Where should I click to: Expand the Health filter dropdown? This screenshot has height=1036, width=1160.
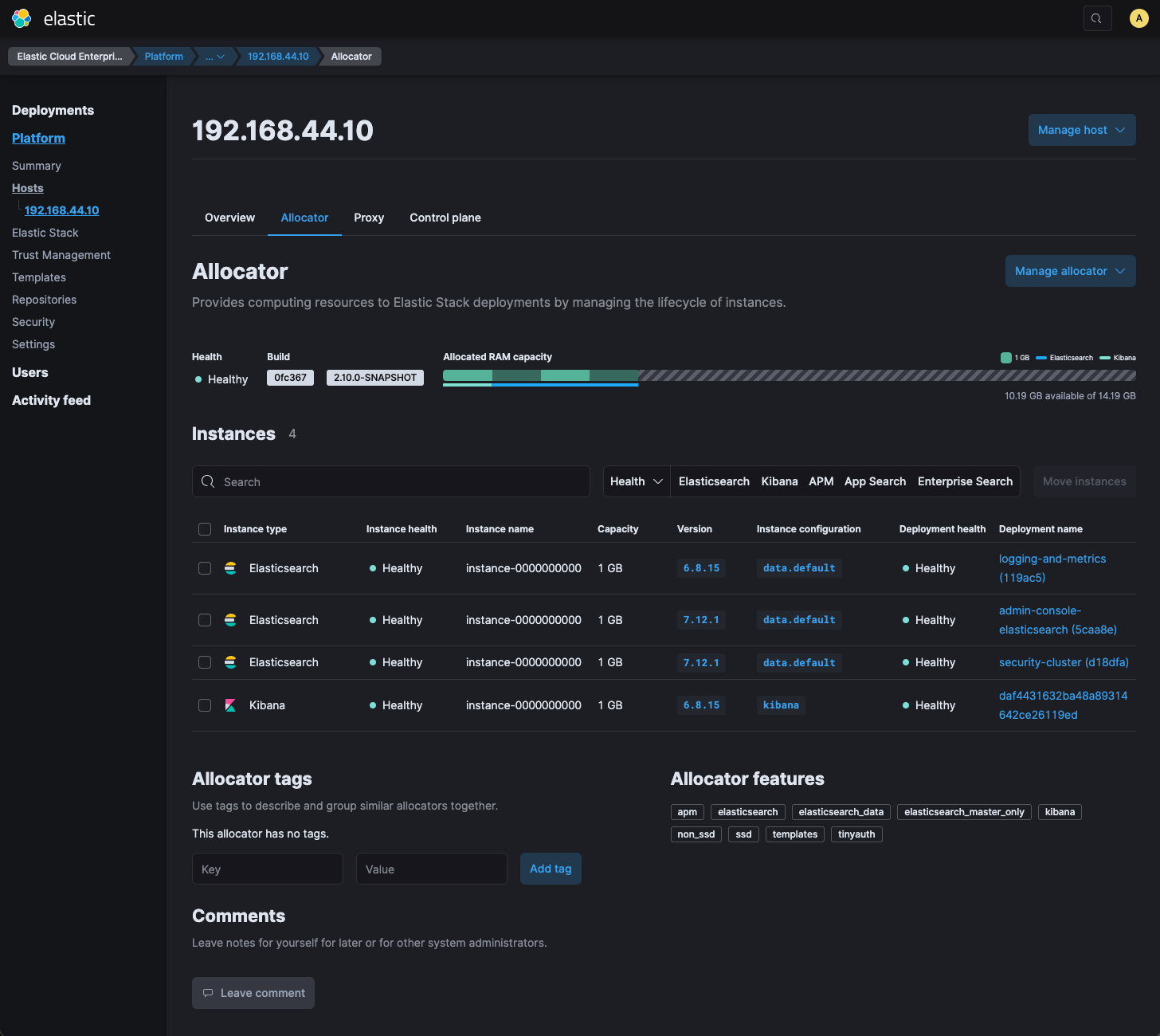click(637, 481)
